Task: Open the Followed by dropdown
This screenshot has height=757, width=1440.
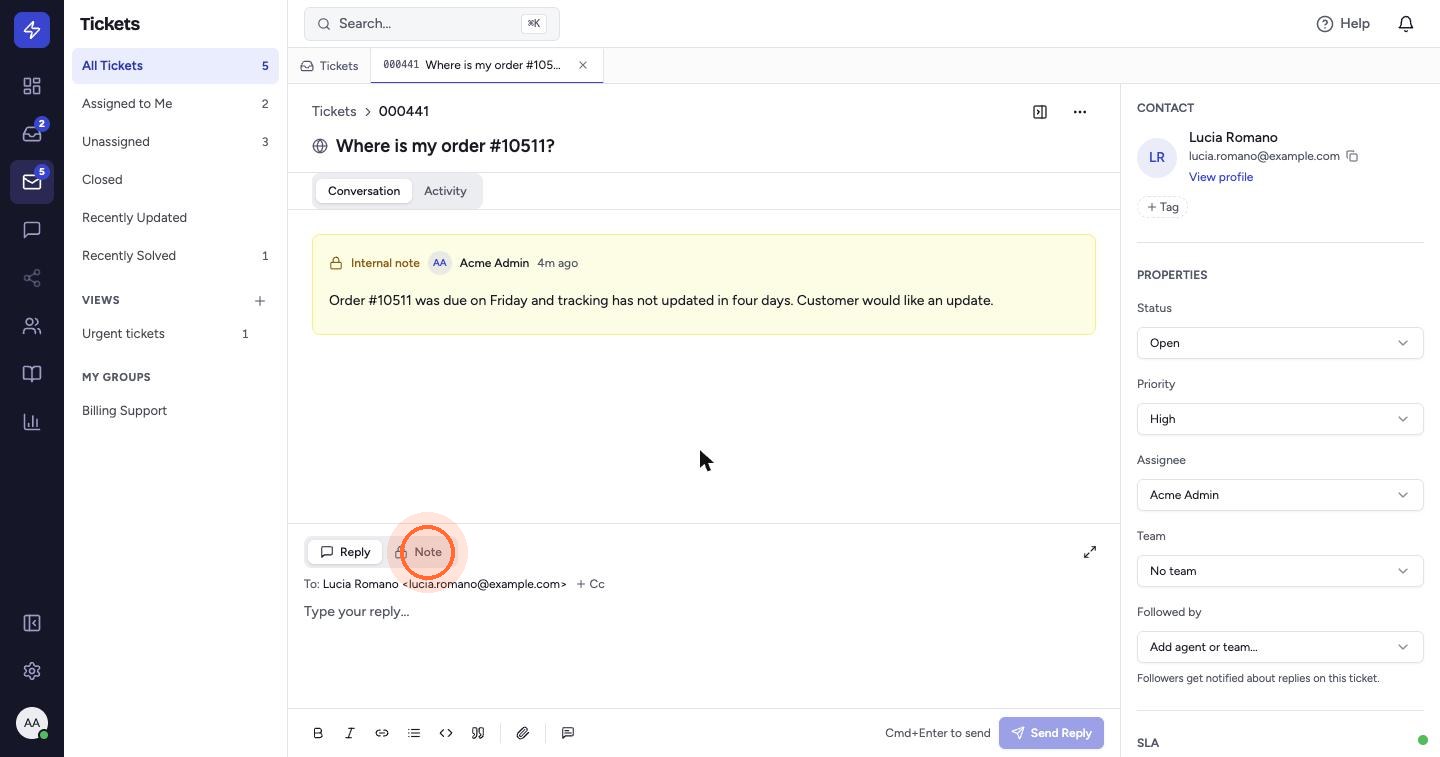Action: click(x=1280, y=647)
